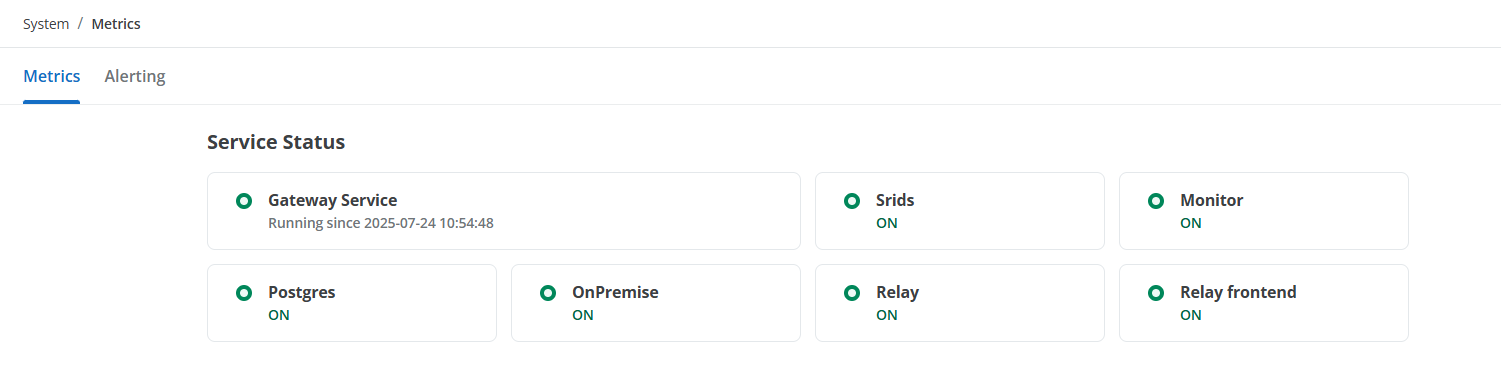Click the Service Status heading
Image resolution: width=1501 pixels, height=368 pixels.
click(276, 142)
